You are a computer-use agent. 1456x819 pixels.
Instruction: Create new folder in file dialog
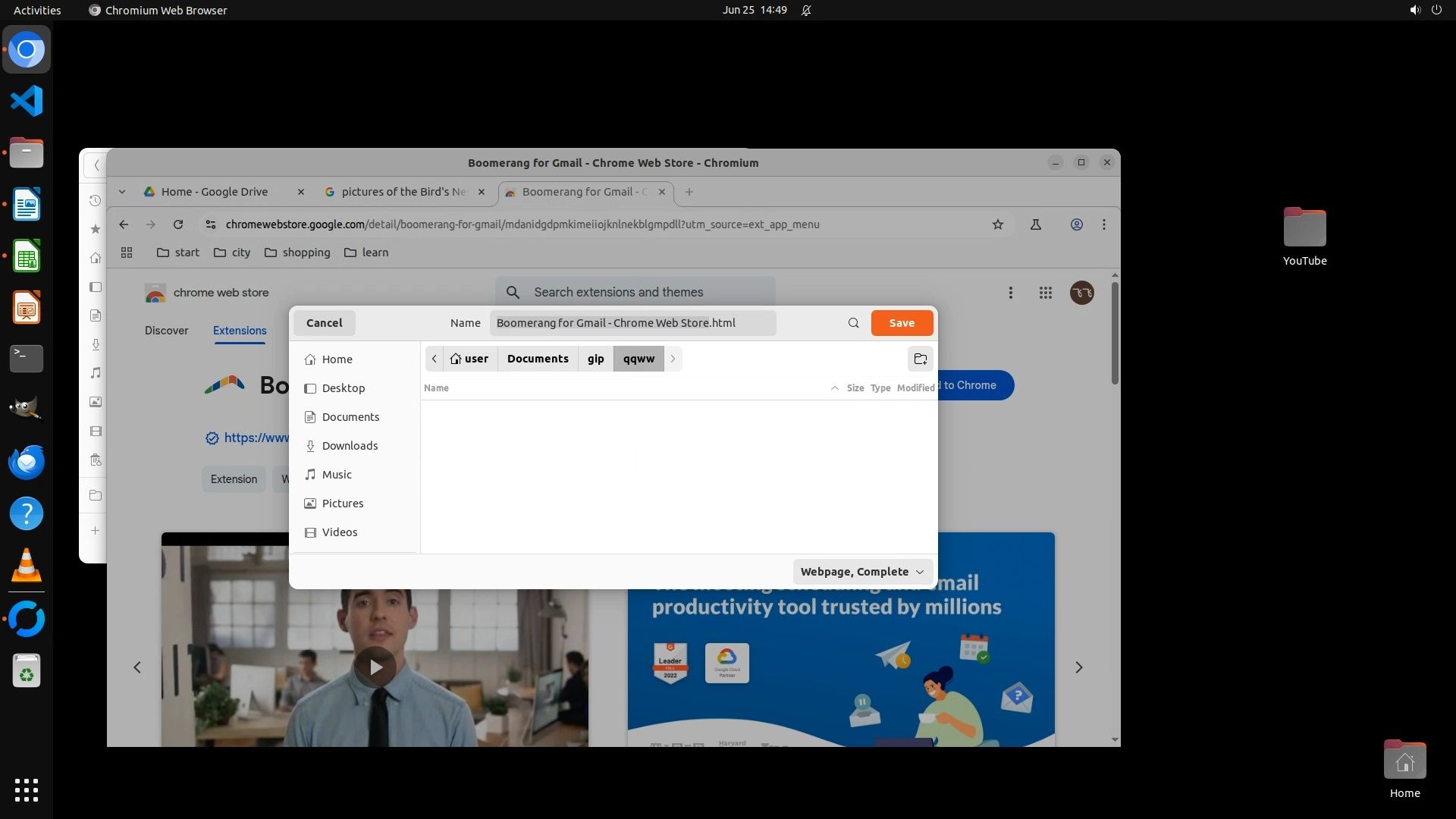920,359
